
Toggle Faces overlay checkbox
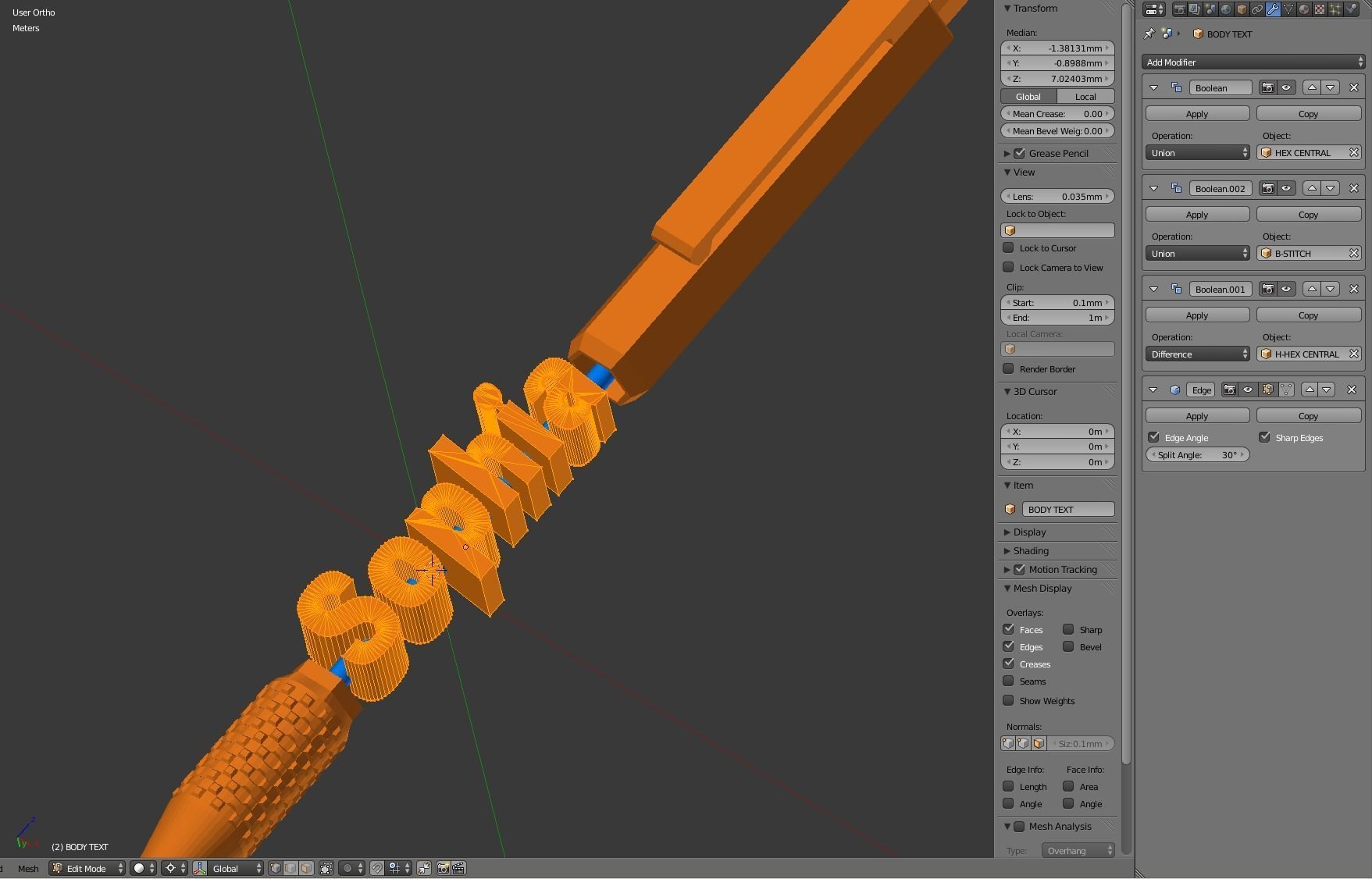pos(1008,629)
